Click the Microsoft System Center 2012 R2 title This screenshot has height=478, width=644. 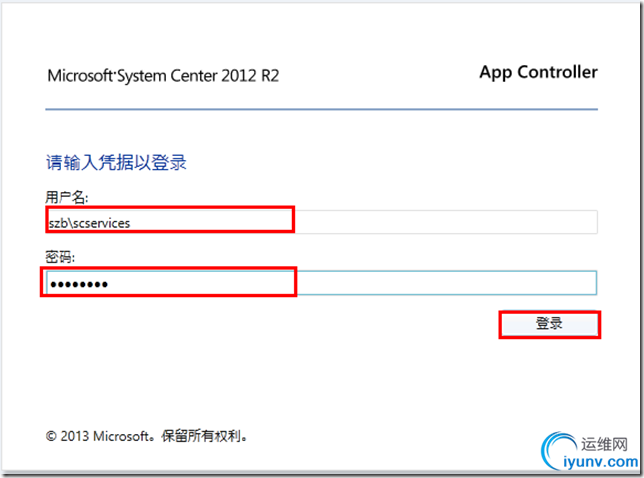point(163,76)
